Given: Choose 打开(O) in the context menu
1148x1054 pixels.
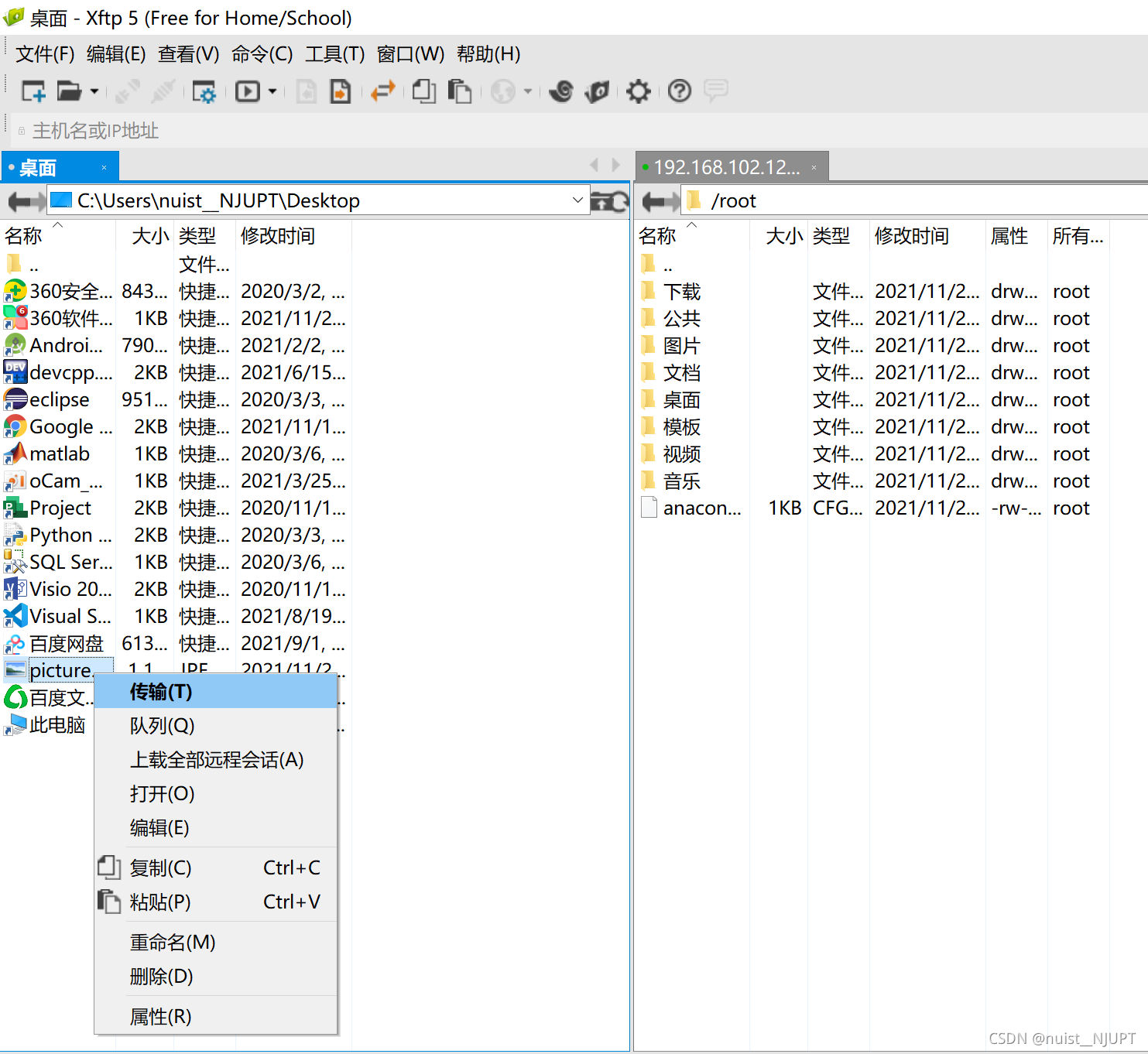Looking at the screenshot, I should pos(216,794).
